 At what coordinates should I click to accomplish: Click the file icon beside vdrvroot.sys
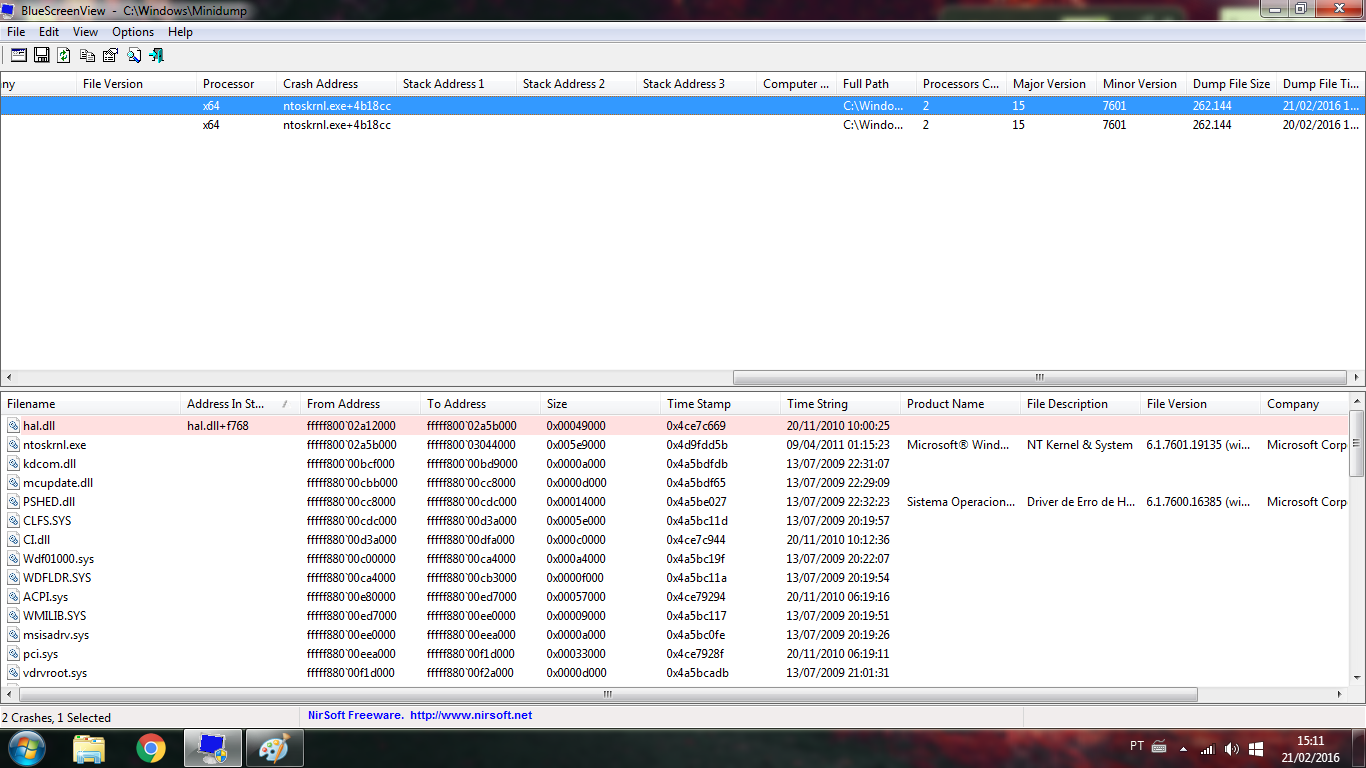(13, 673)
